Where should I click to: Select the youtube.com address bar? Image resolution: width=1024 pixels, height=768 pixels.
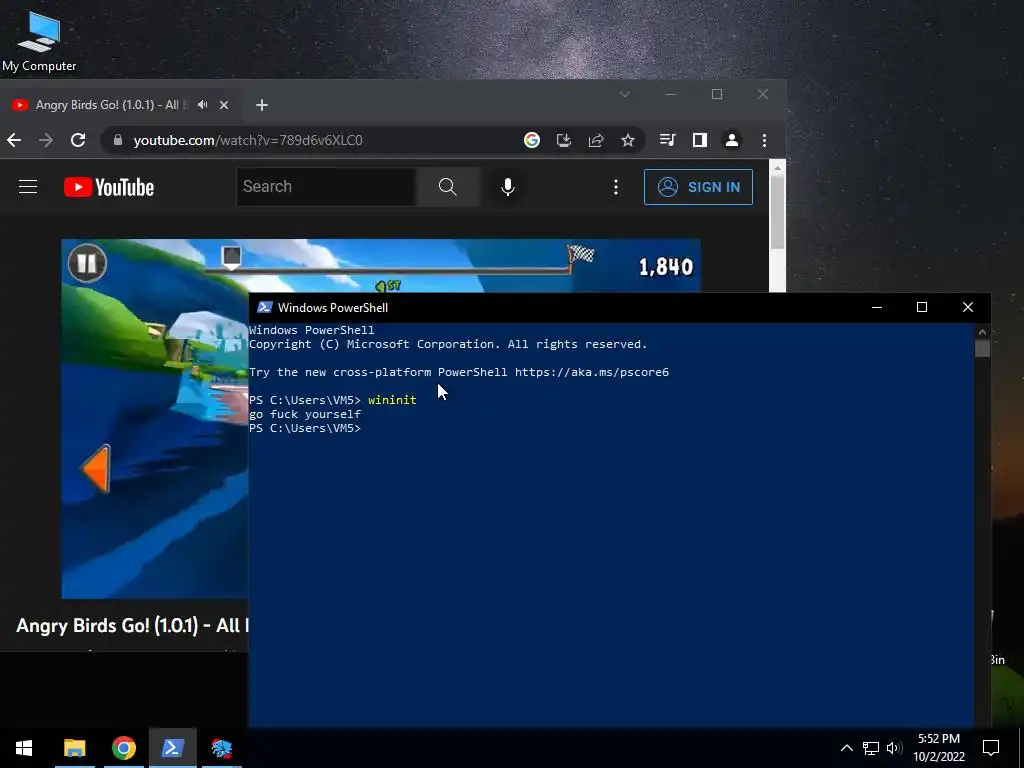click(248, 140)
